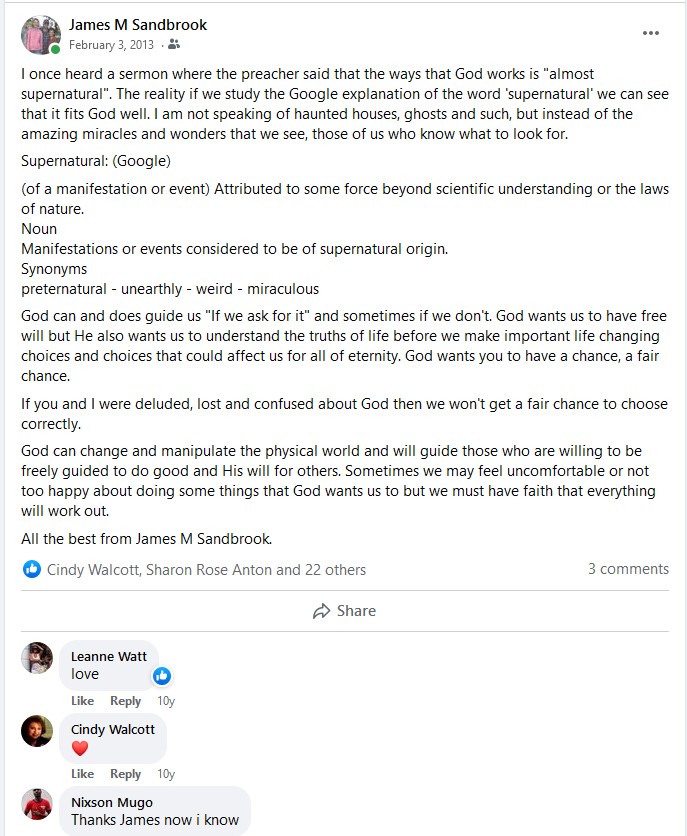The height and width of the screenshot is (836, 687).
Task: Open the post options three-dots menu
Action: [651, 33]
